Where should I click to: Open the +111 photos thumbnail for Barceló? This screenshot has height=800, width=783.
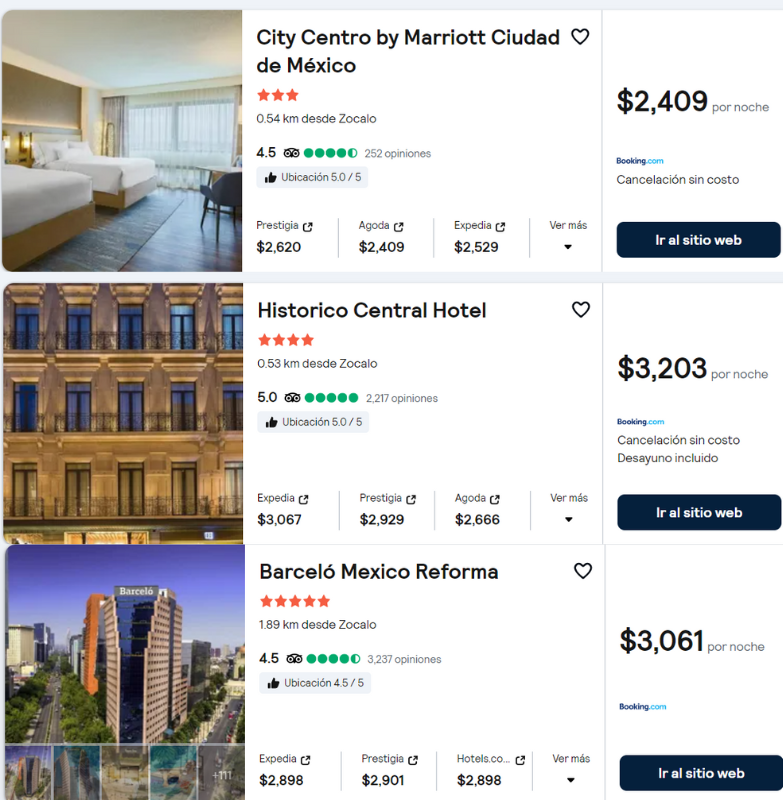221,773
